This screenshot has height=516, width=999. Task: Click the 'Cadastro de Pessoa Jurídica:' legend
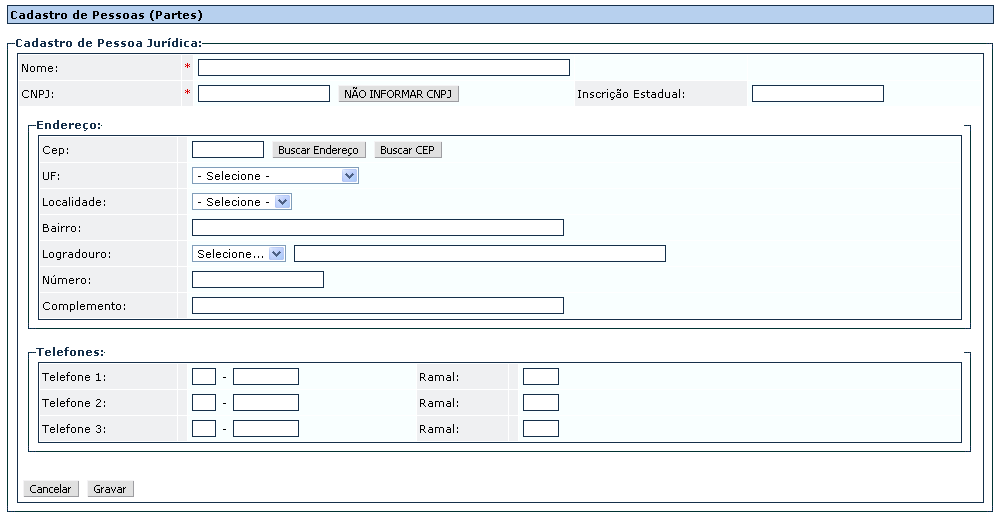108,43
